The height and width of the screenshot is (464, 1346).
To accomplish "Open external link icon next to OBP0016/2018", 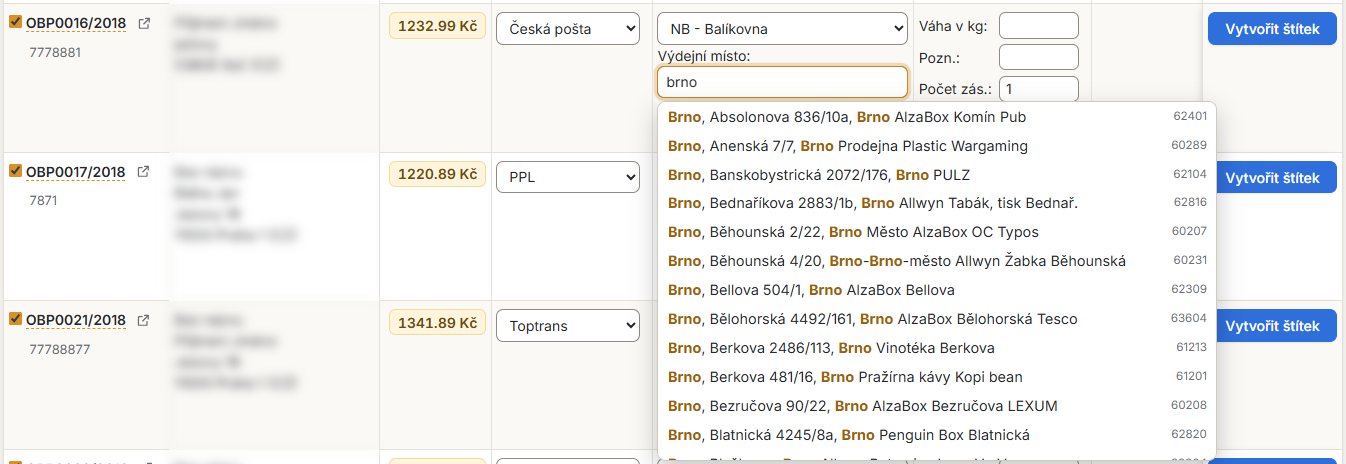I will [143, 24].
